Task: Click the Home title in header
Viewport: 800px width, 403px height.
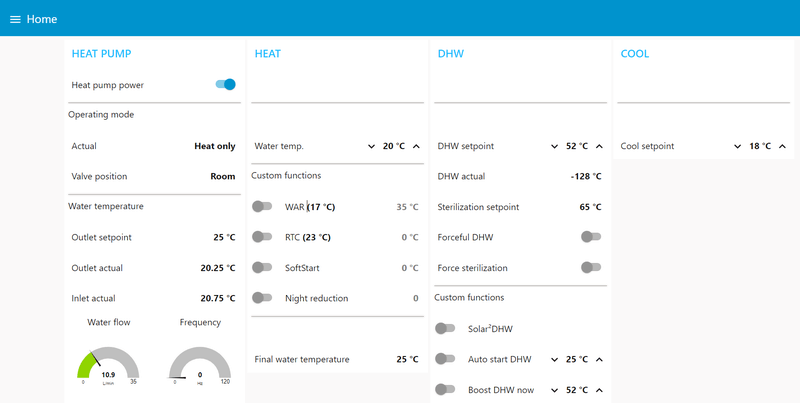Action: [x=42, y=19]
